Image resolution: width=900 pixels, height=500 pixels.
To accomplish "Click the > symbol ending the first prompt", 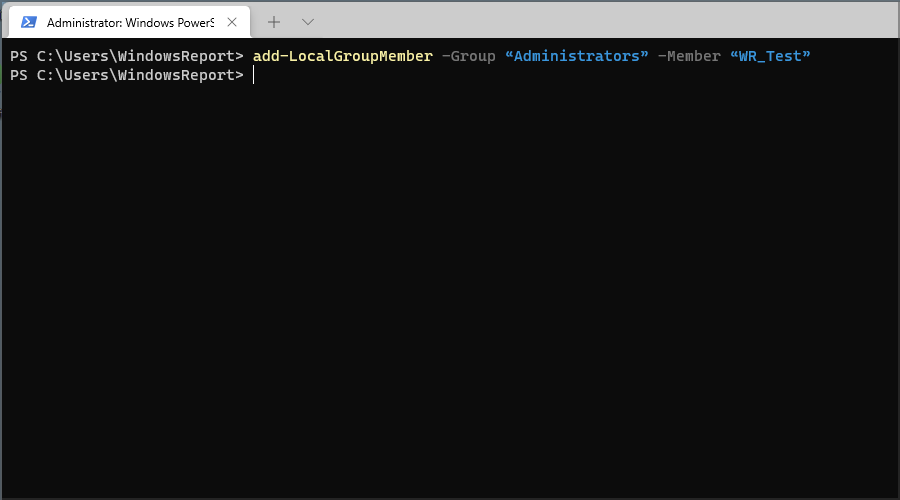I will tap(239, 56).
